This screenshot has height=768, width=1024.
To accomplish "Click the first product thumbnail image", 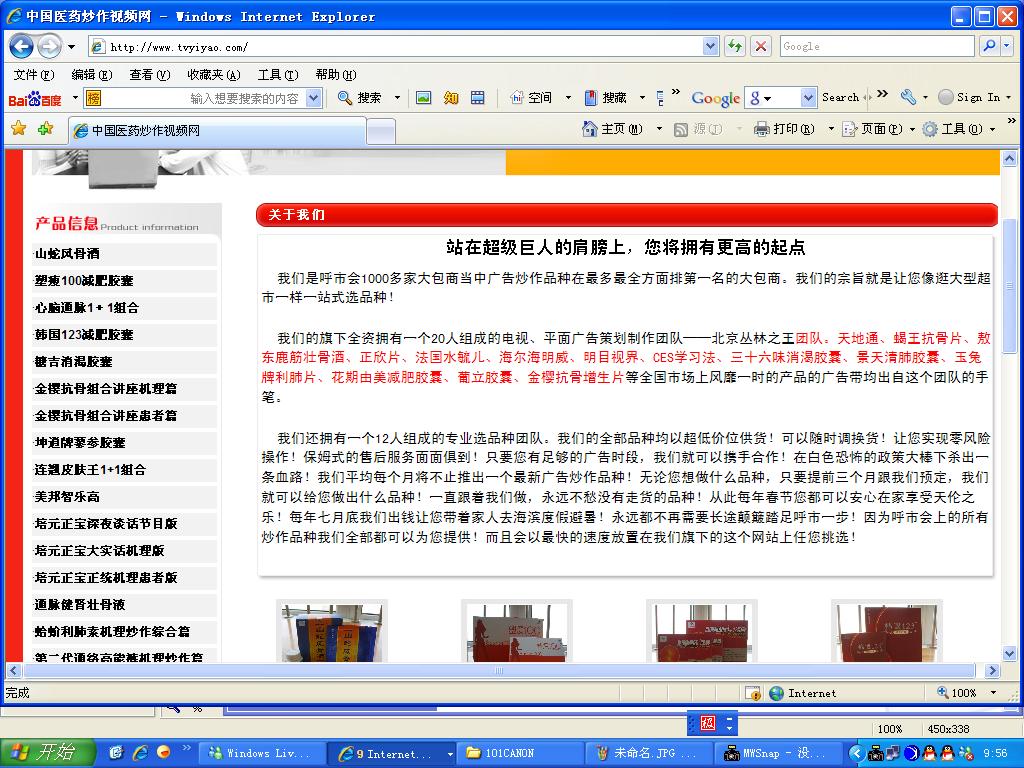I will [331, 632].
